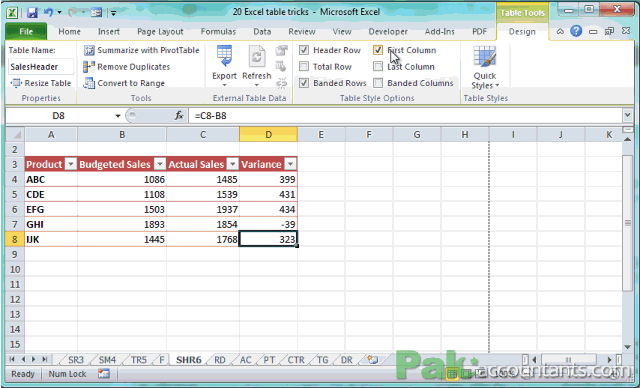
Task: Switch to the Home ribbon tab
Action: [69, 31]
